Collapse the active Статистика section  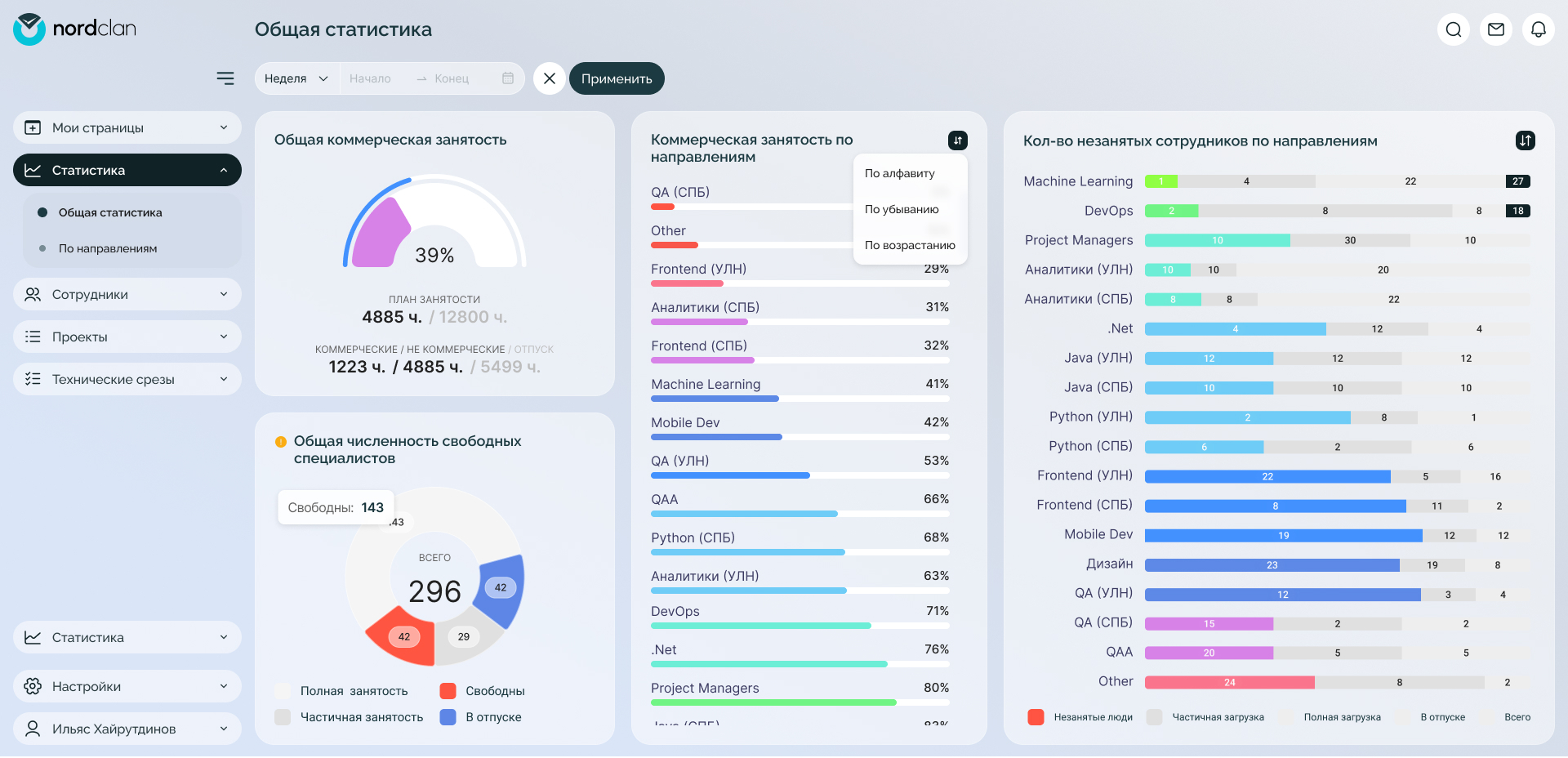[x=224, y=170]
